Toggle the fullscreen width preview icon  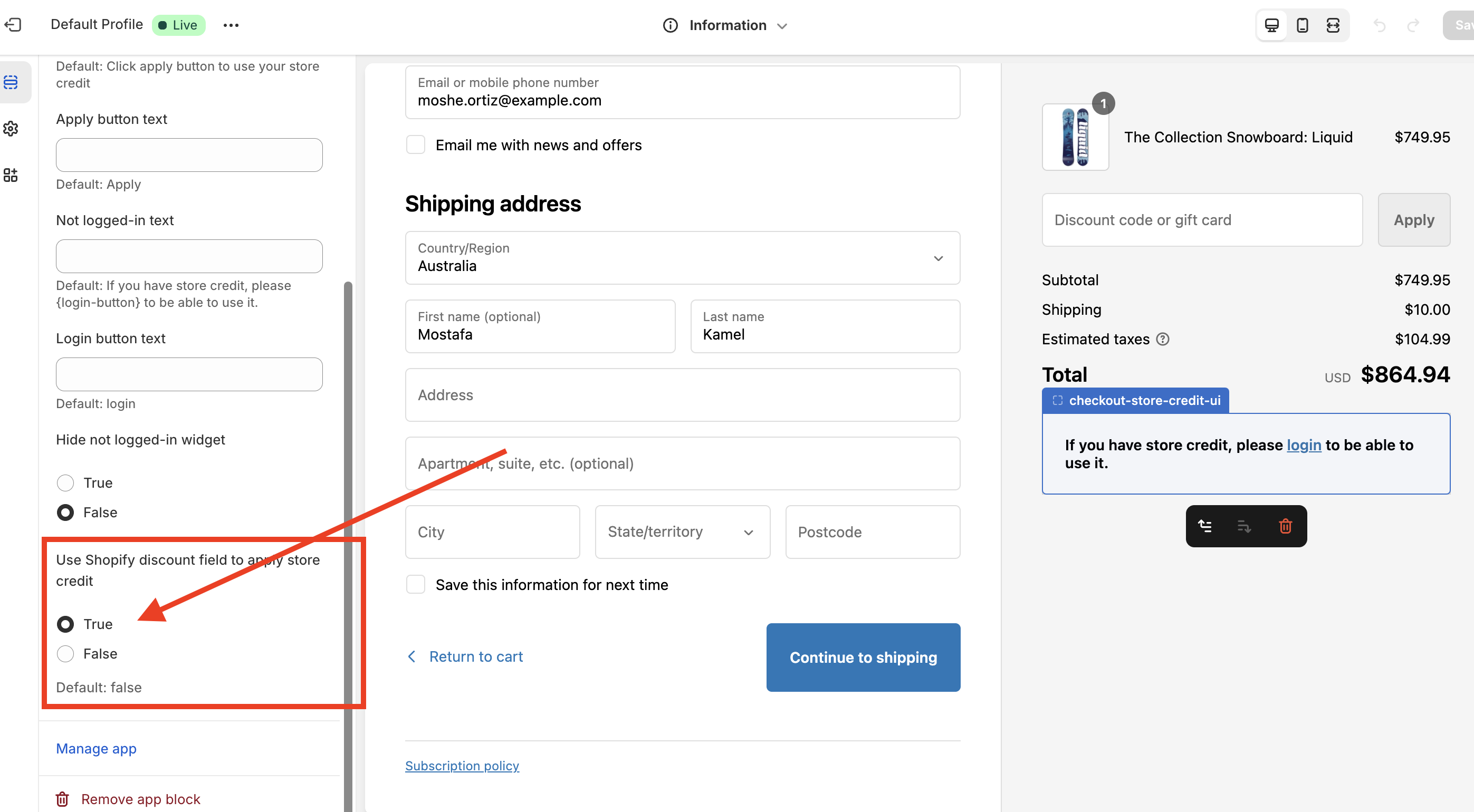pyautogui.click(x=1333, y=25)
